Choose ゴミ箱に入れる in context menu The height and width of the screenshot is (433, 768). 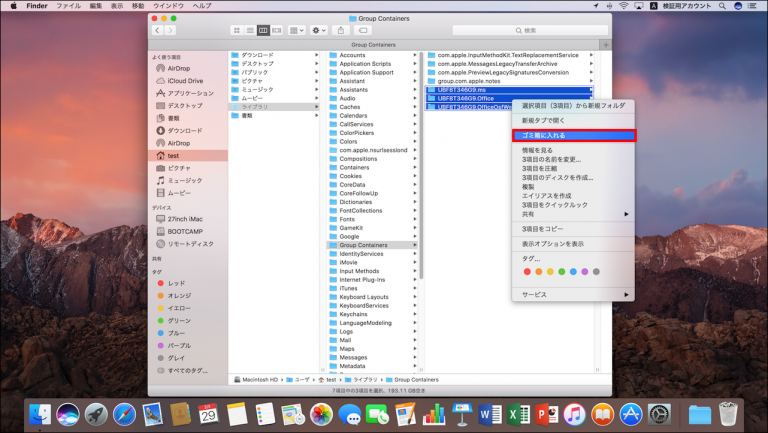point(574,136)
